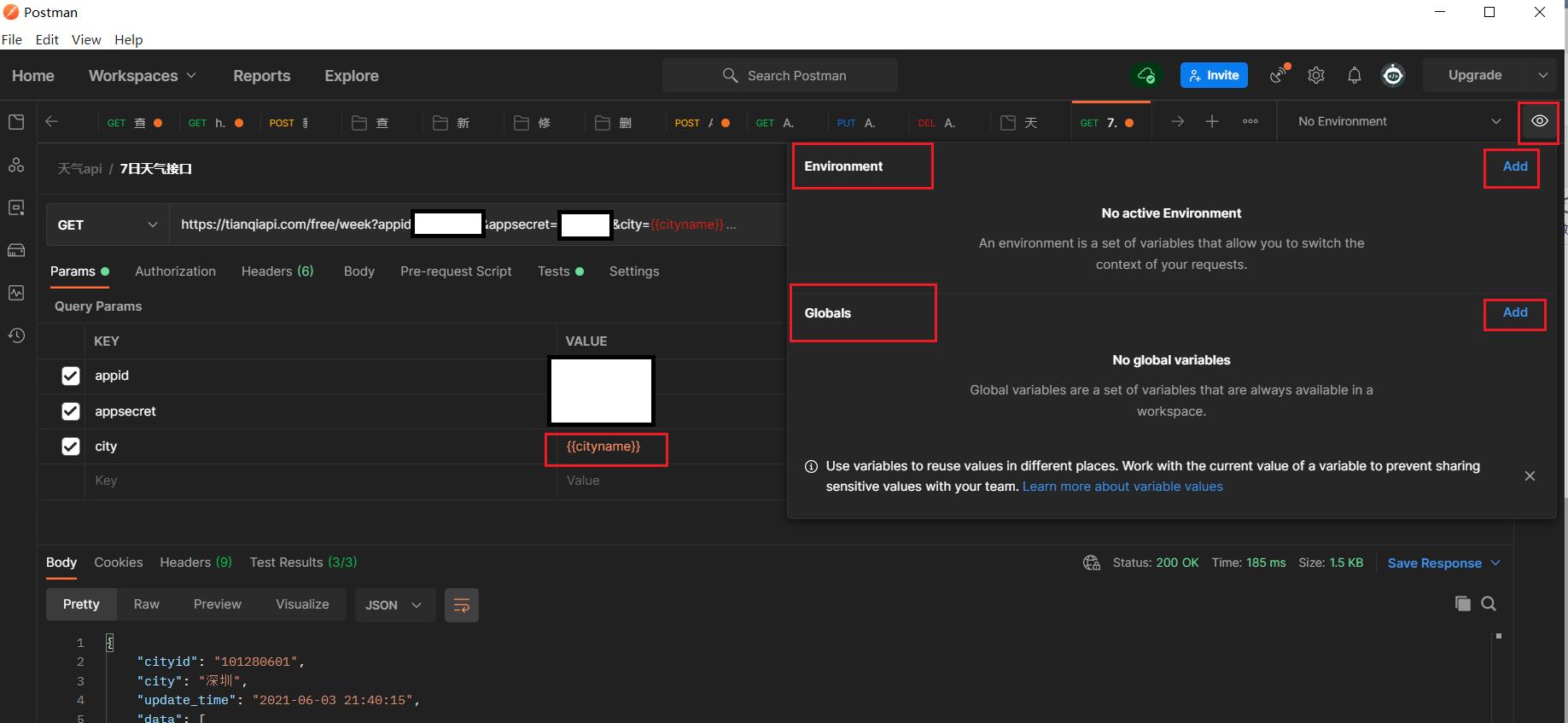Uncheck the appsecret parameter checkbox
Viewport: 1568px width, 723px height.
point(71,411)
